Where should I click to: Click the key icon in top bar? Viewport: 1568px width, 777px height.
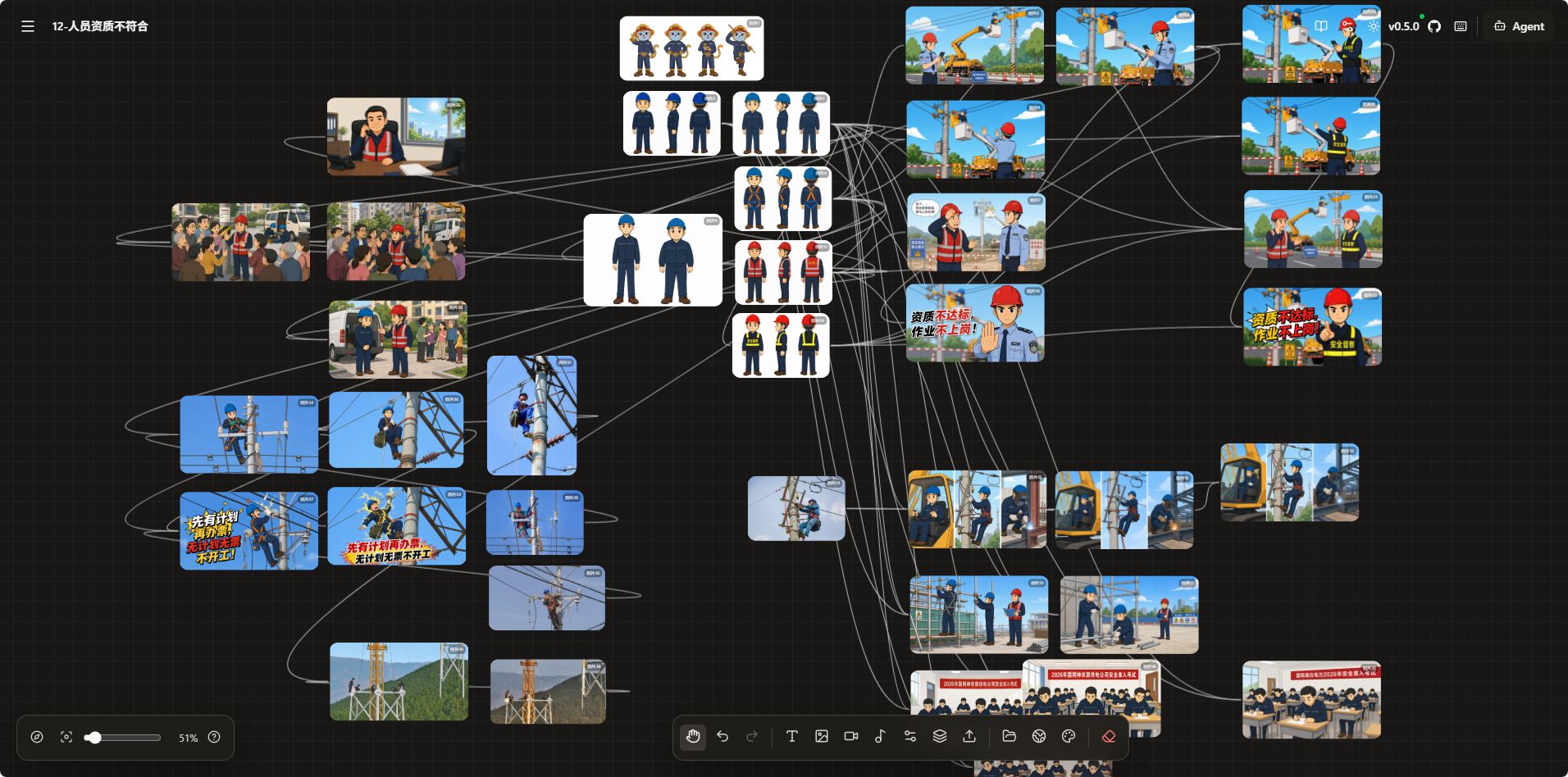(1347, 25)
